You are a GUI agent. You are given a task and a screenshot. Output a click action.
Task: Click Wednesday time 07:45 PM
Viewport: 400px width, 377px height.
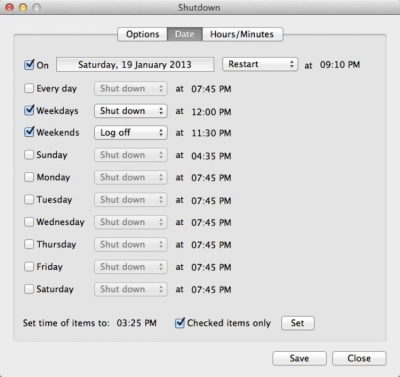point(211,222)
